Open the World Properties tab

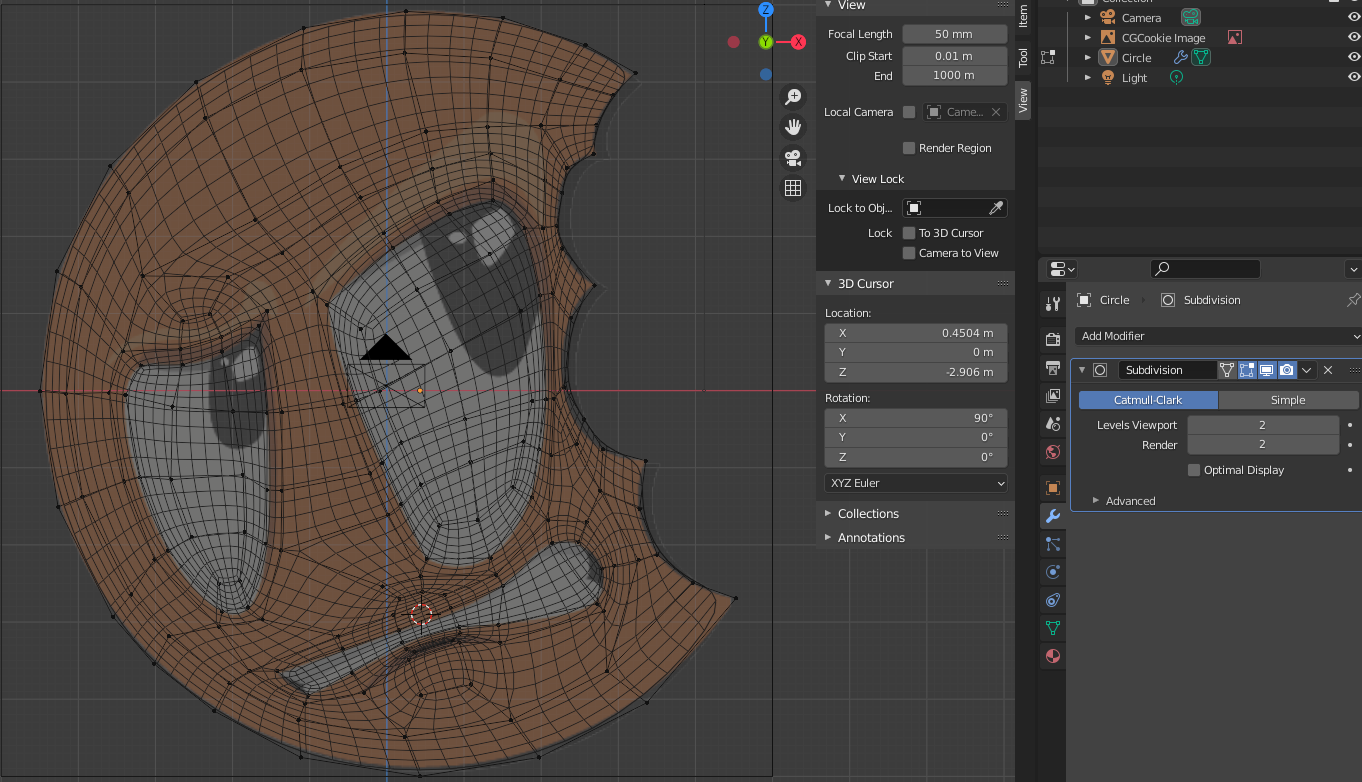click(1052, 452)
